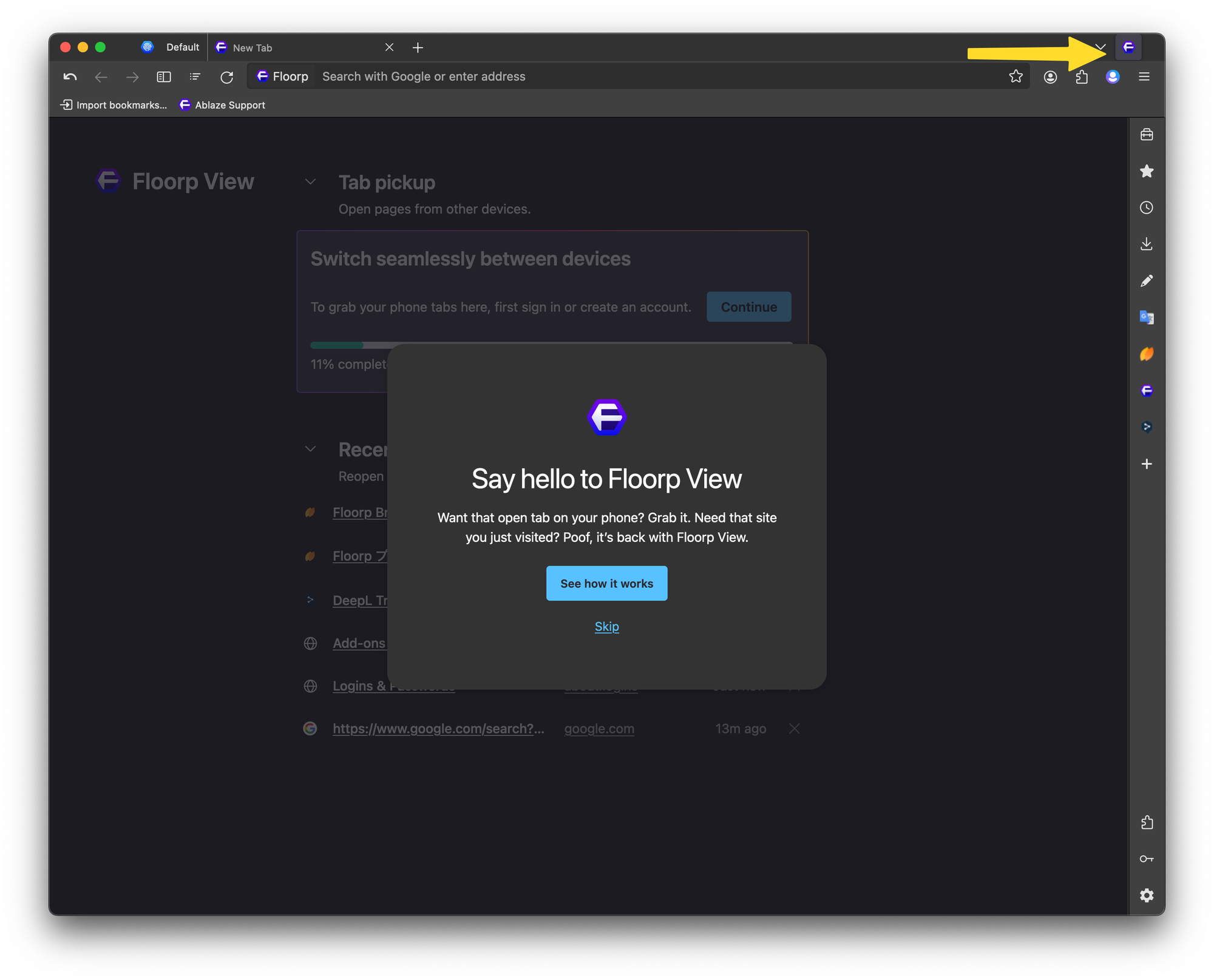
Task: Open orange leaf sidebar panel
Action: [x=1147, y=354]
